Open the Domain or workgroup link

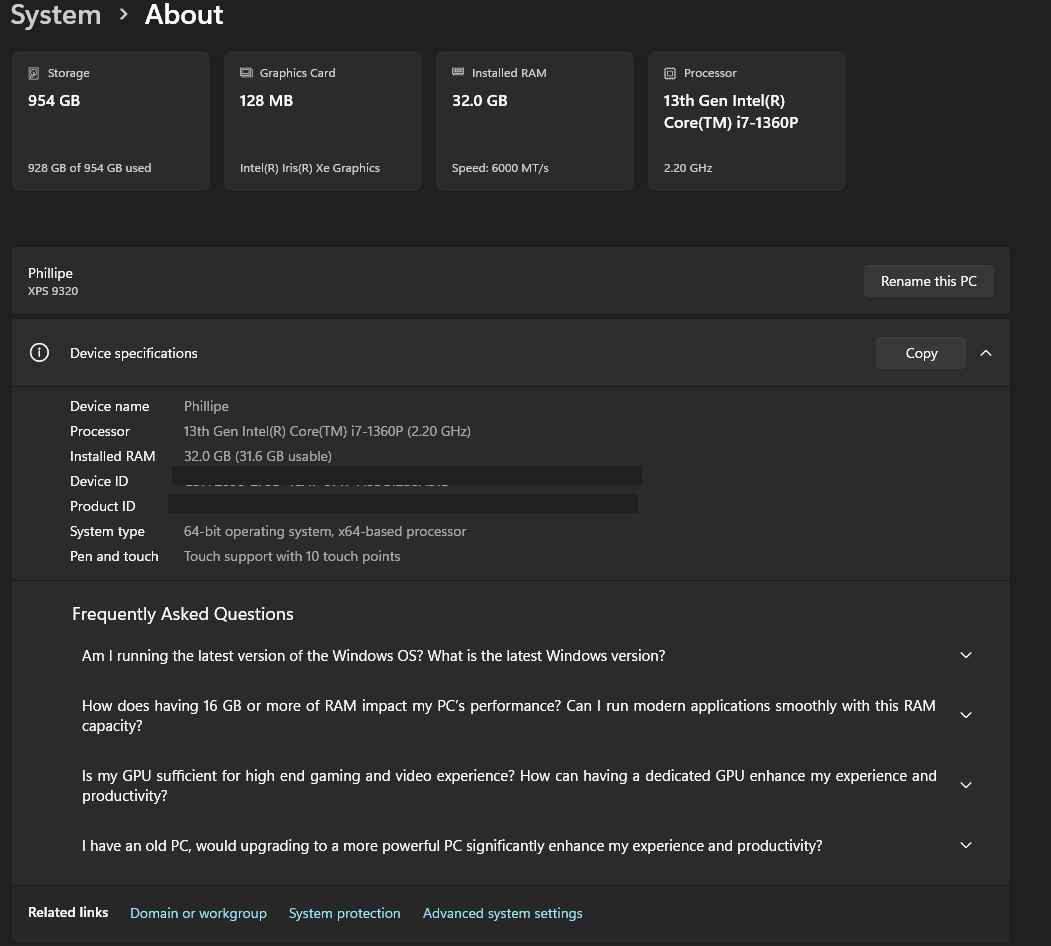[x=198, y=913]
